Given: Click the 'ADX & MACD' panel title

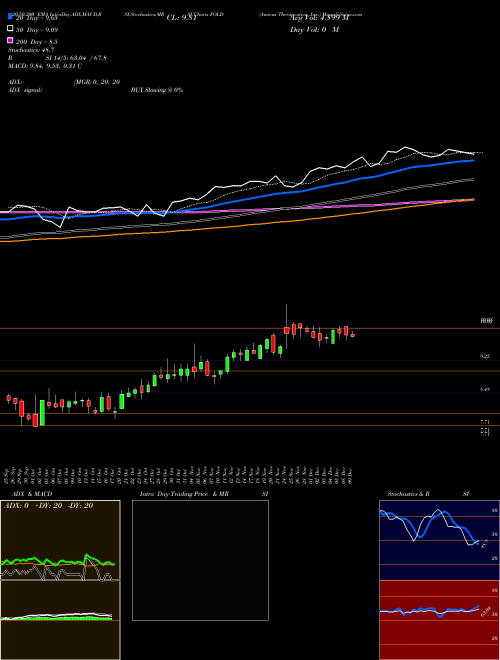Looking at the screenshot, I should pyautogui.click(x=32, y=494).
